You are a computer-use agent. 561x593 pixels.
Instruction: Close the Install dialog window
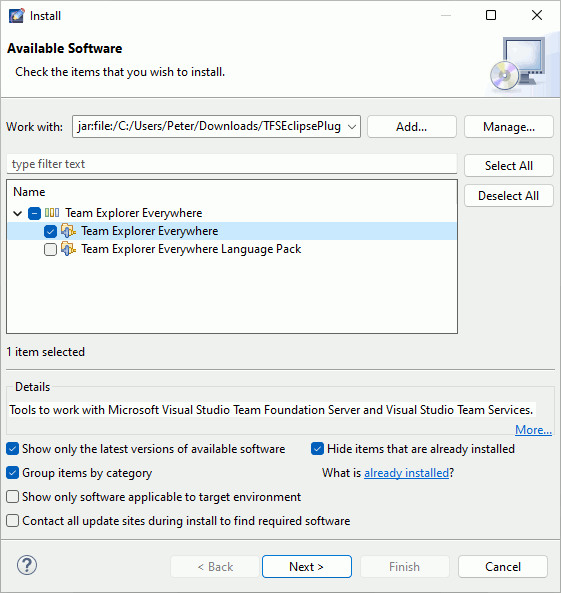[x=537, y=15]
